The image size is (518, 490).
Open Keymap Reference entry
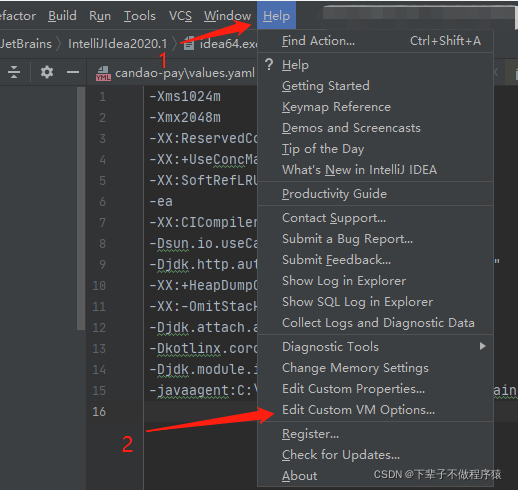pyautogui.click(x=375, y=107)
